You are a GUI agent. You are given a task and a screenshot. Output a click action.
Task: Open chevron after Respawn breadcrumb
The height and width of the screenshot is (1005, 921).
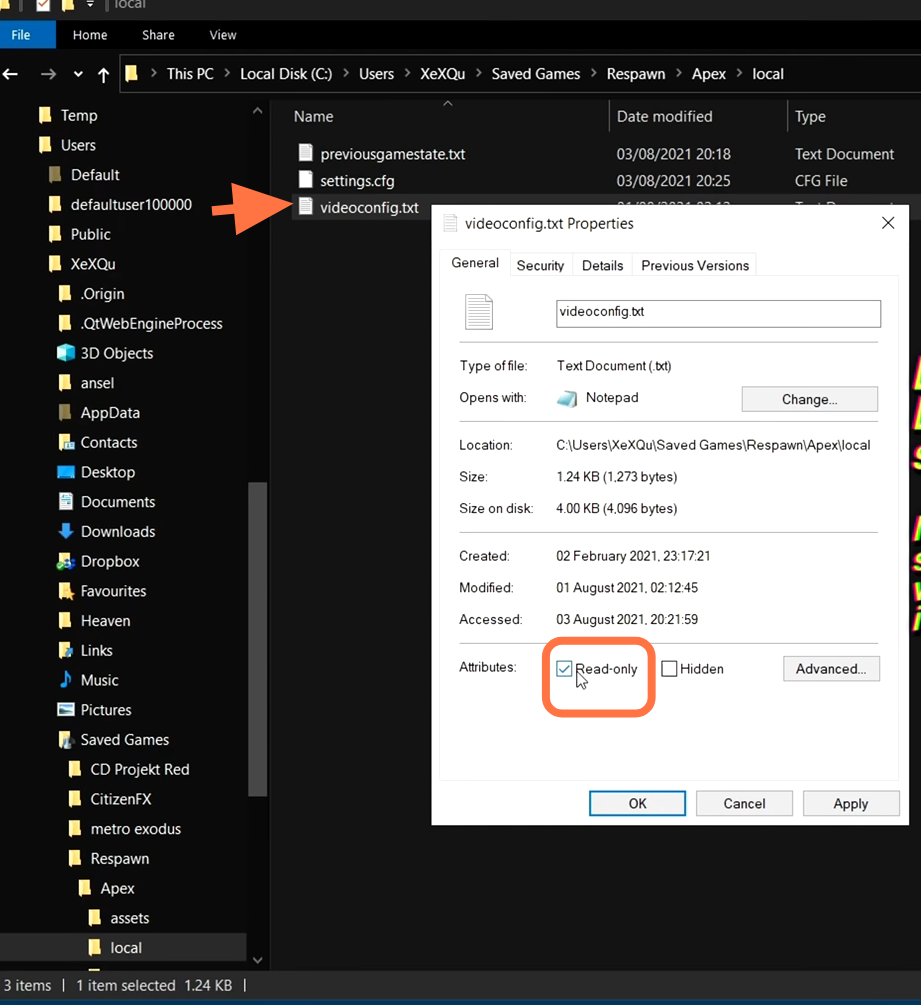(679, 74)
